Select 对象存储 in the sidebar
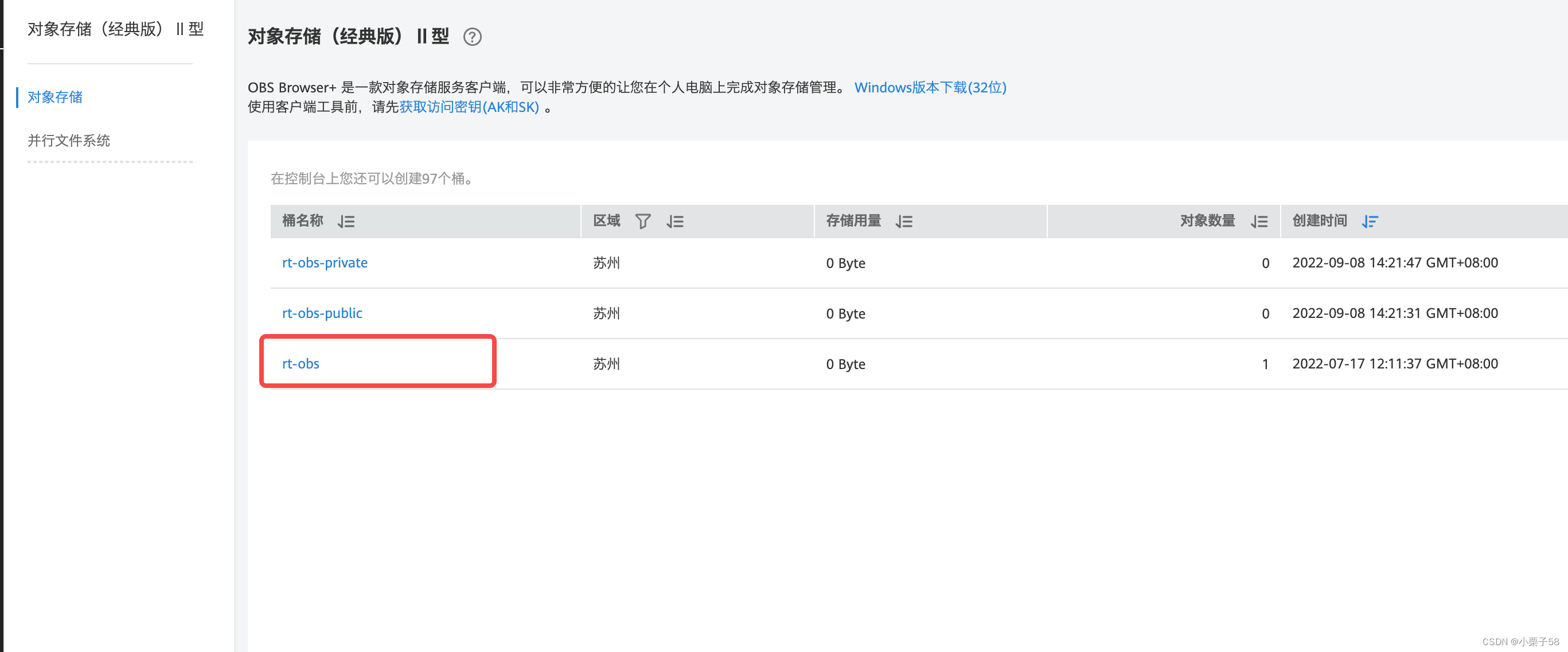 pos(55,97)
